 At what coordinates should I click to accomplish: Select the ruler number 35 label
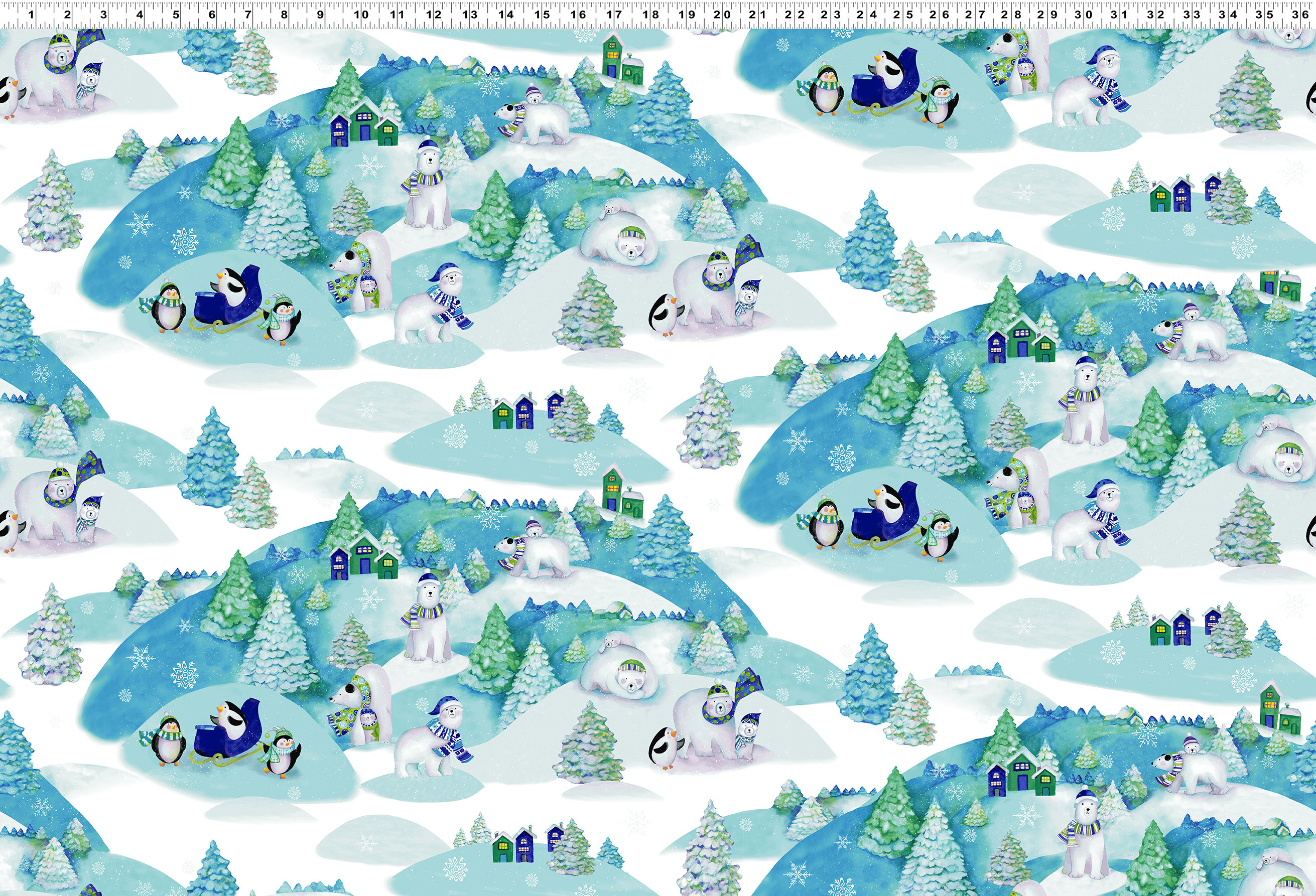[1264, 15]
